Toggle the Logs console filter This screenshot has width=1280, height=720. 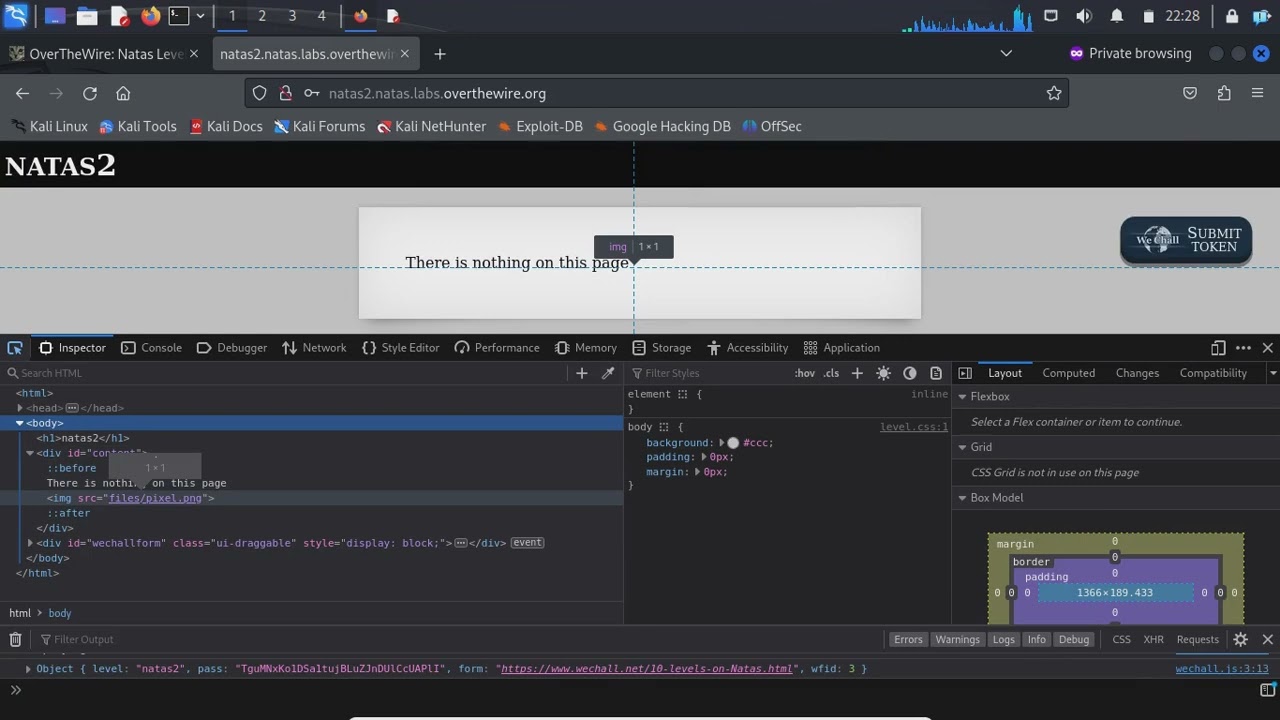[1003, 640]
